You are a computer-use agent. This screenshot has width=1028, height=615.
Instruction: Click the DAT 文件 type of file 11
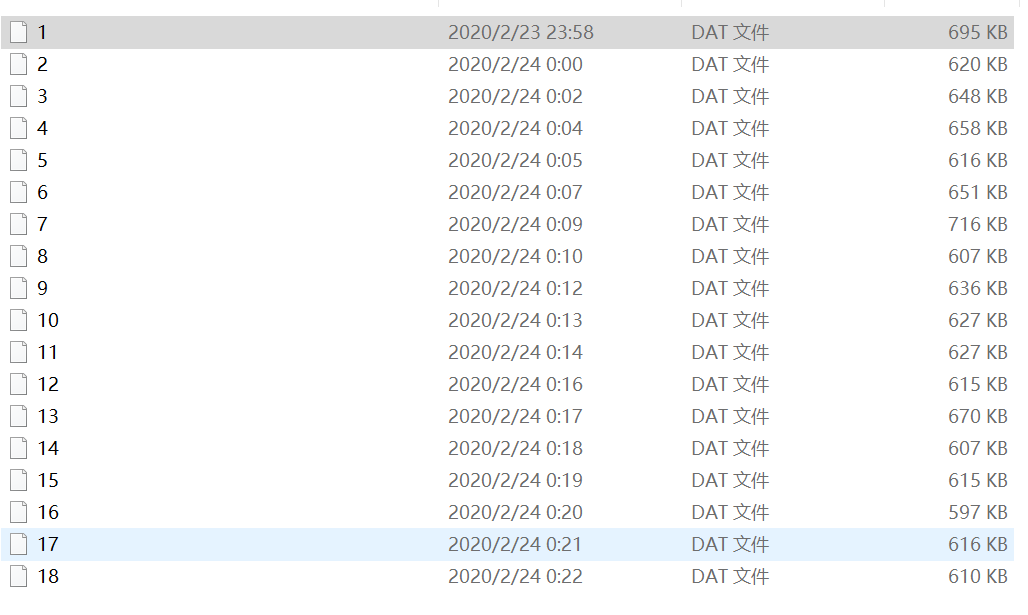tap(730, 352)
